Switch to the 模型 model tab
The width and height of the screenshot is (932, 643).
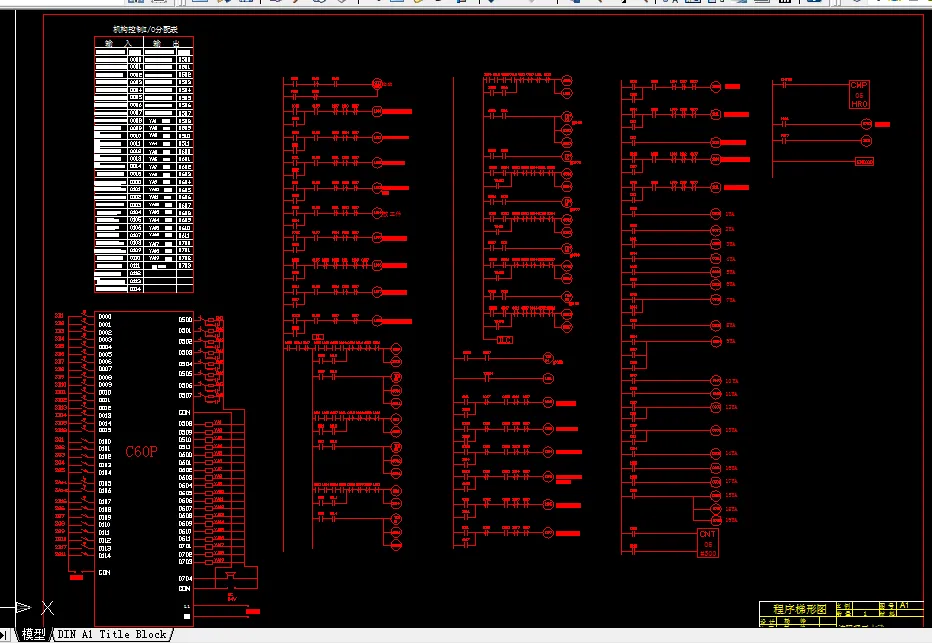(x=33, y=635)
